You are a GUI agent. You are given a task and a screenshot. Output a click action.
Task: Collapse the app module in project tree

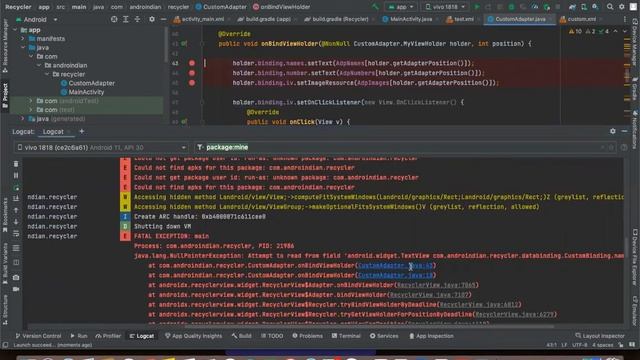pos(15,30)
